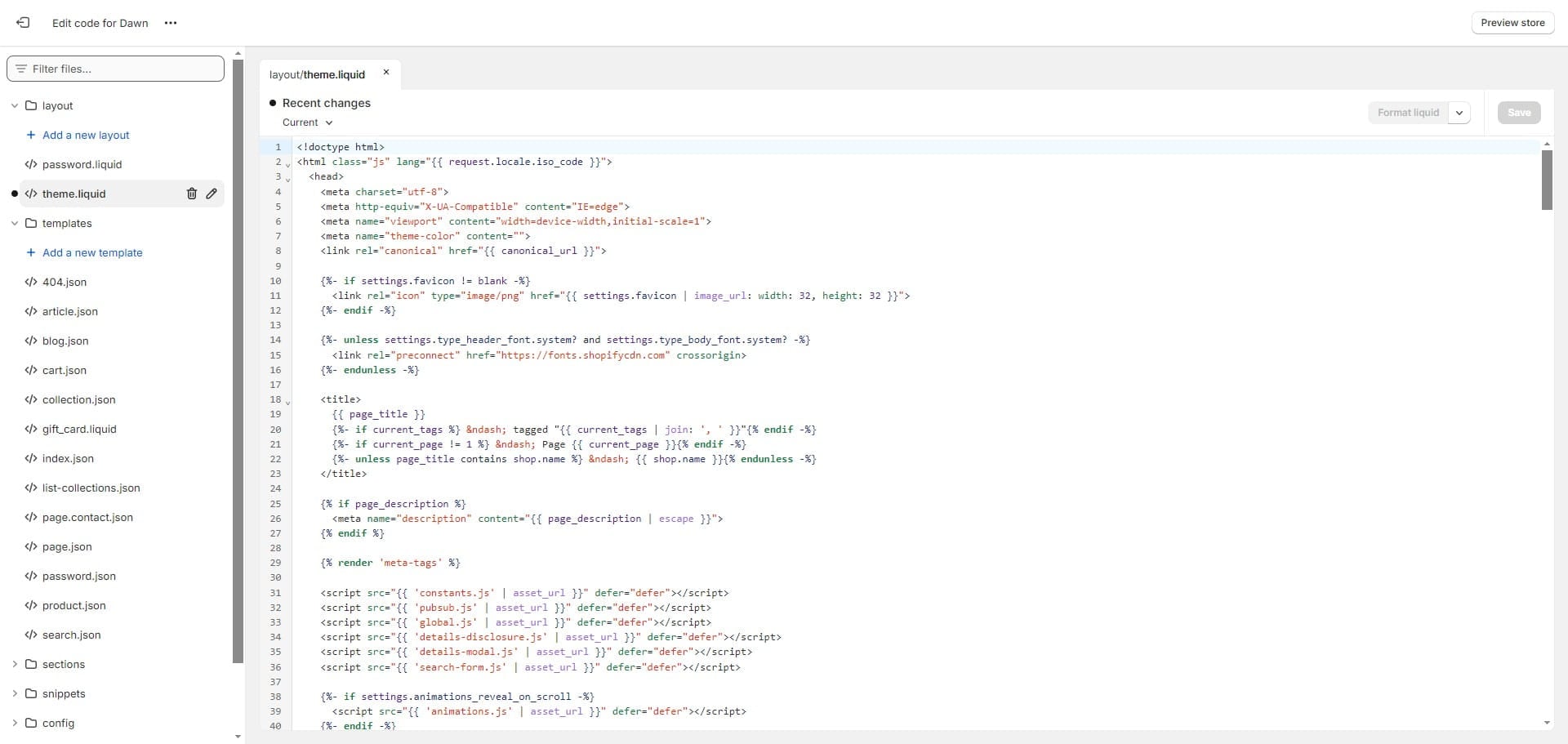Switch to the layout/theme.liquid tab
Screen dimensions: 1568x744
[x=317, y=74]
